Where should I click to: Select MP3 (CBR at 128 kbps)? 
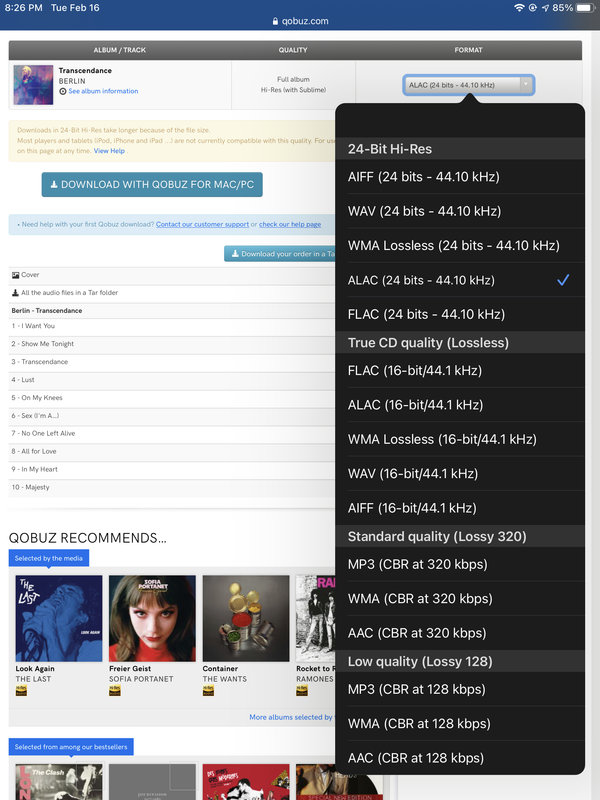[460, 689]
